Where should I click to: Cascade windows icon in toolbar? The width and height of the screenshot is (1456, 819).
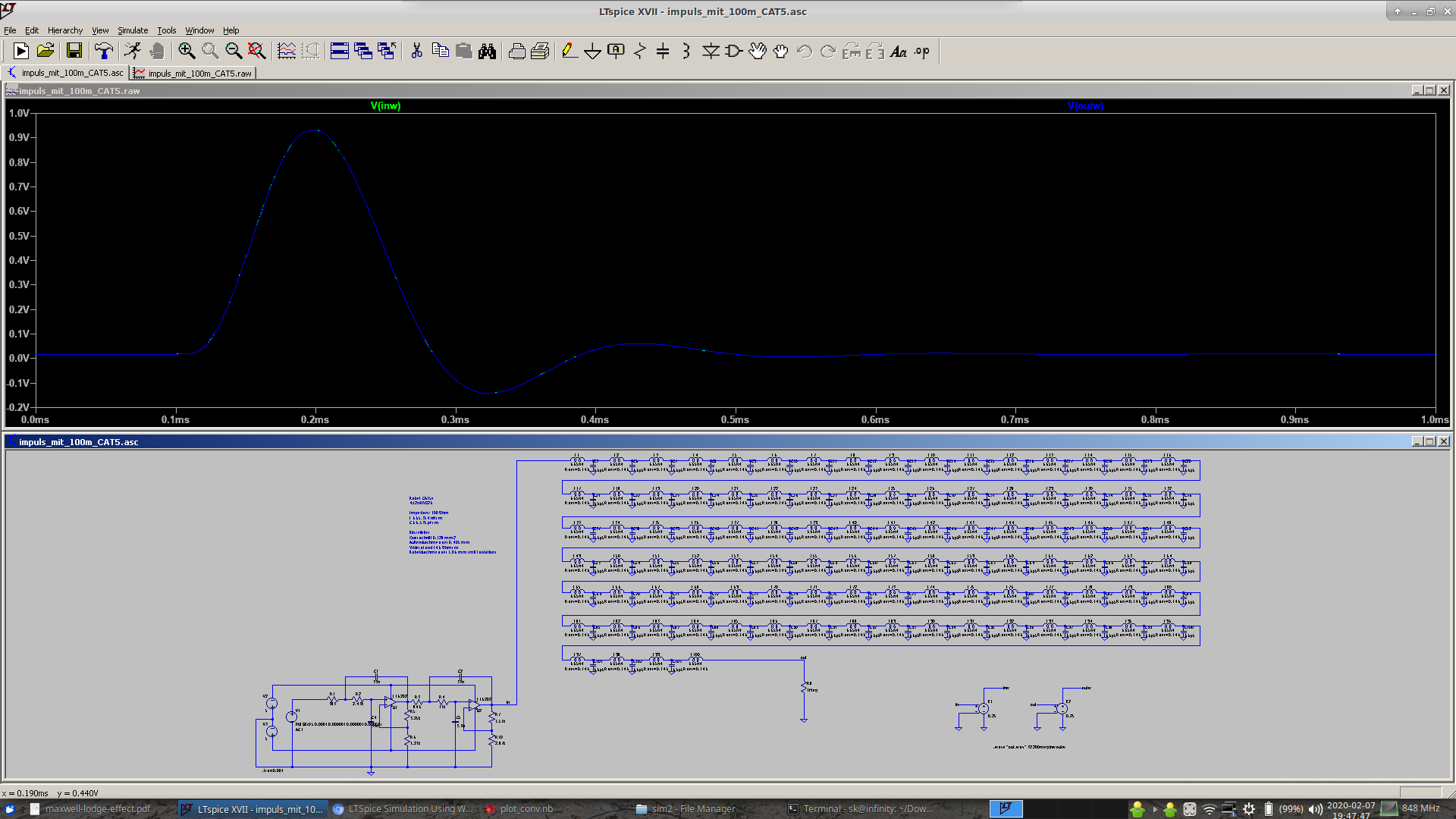pos(363,51)
